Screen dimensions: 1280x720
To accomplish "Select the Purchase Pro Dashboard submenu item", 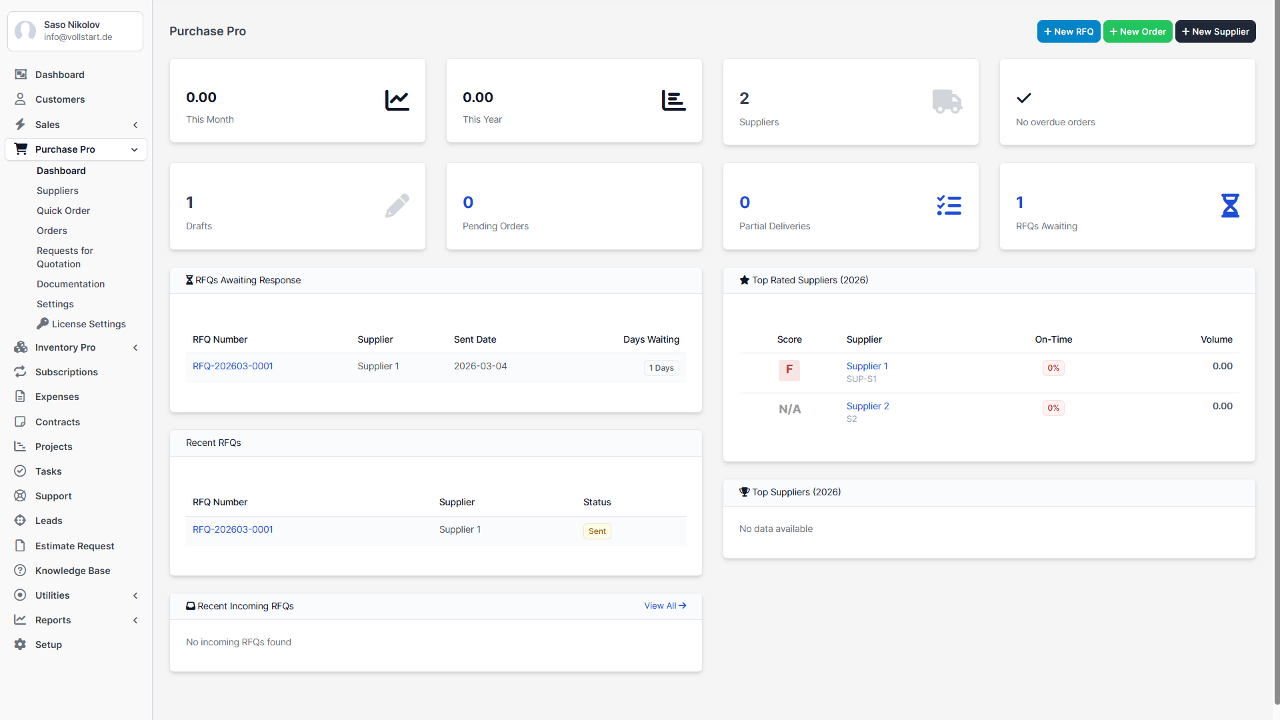I will [x=61, y=171].
